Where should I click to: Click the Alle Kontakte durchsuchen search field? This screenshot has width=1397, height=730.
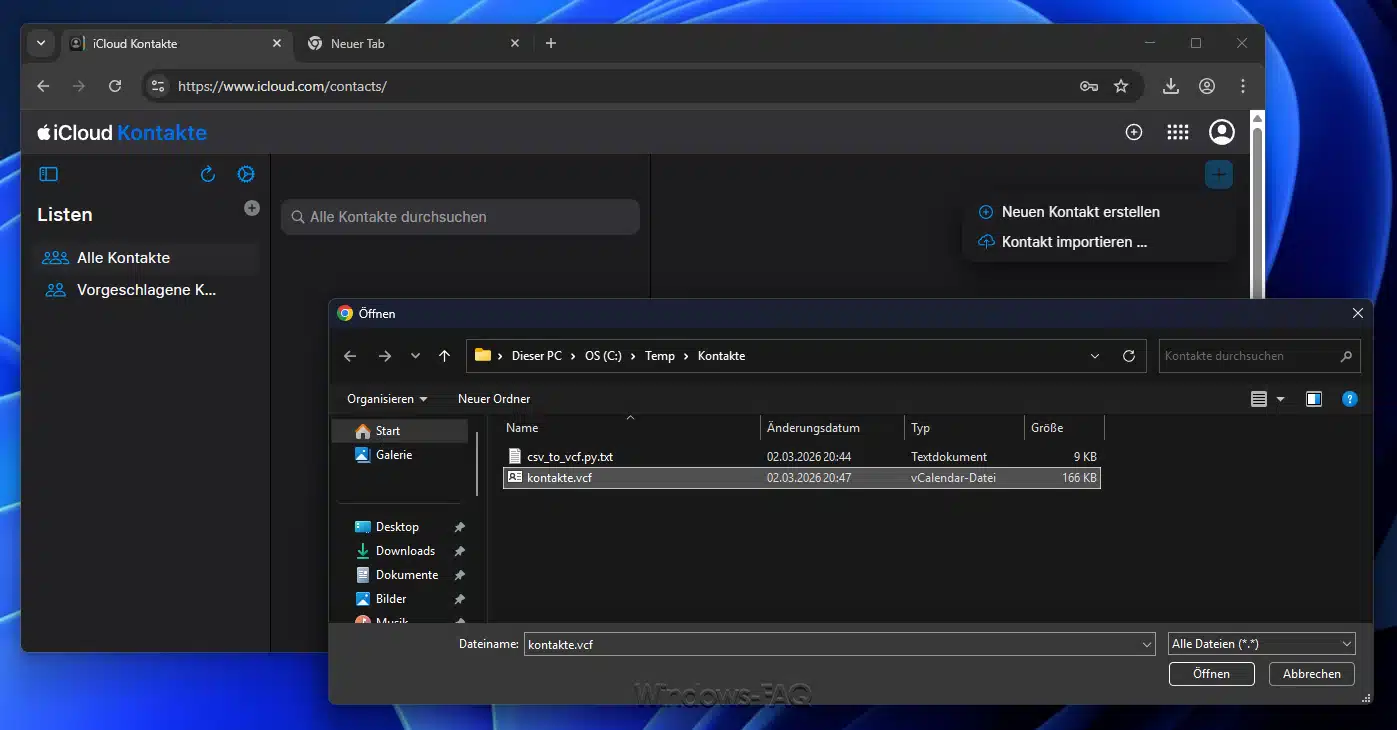coord(460,217)
